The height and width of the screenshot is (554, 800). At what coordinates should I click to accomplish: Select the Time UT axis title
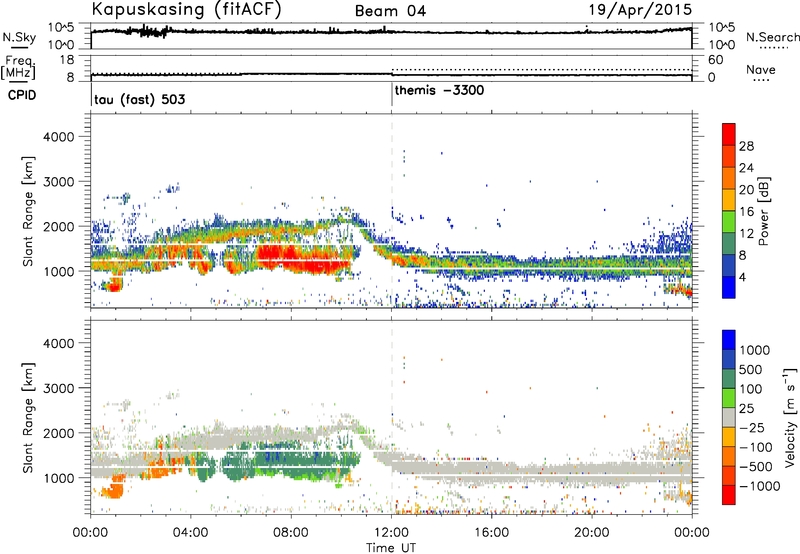click(x=391, y=548)
